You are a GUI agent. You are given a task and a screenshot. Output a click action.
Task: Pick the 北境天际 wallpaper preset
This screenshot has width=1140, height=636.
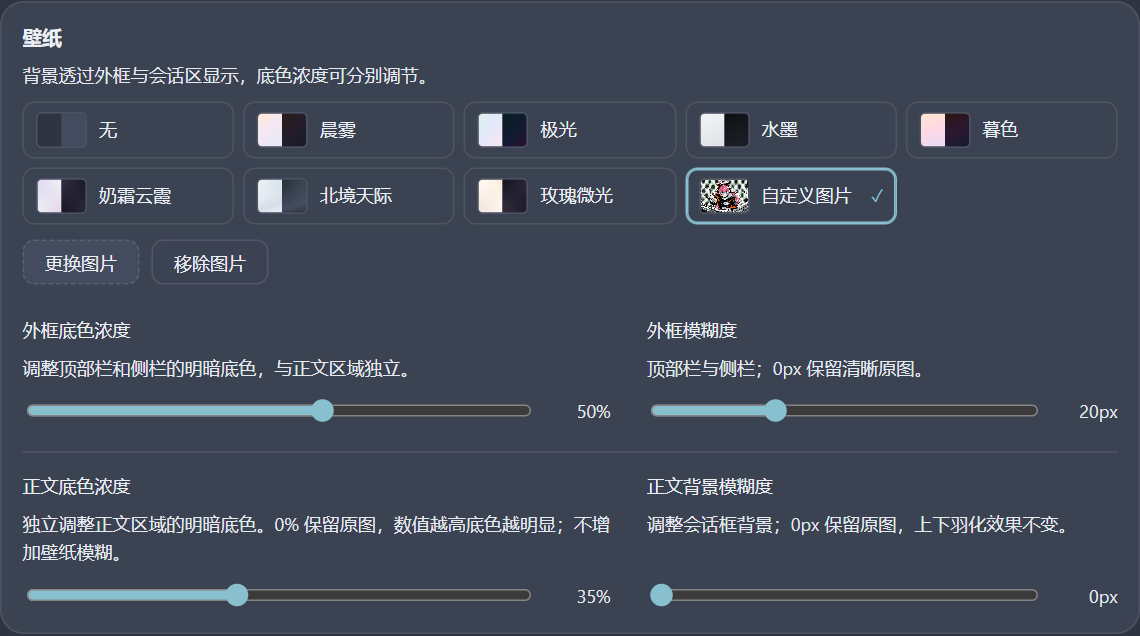click(x=348, y=196)
